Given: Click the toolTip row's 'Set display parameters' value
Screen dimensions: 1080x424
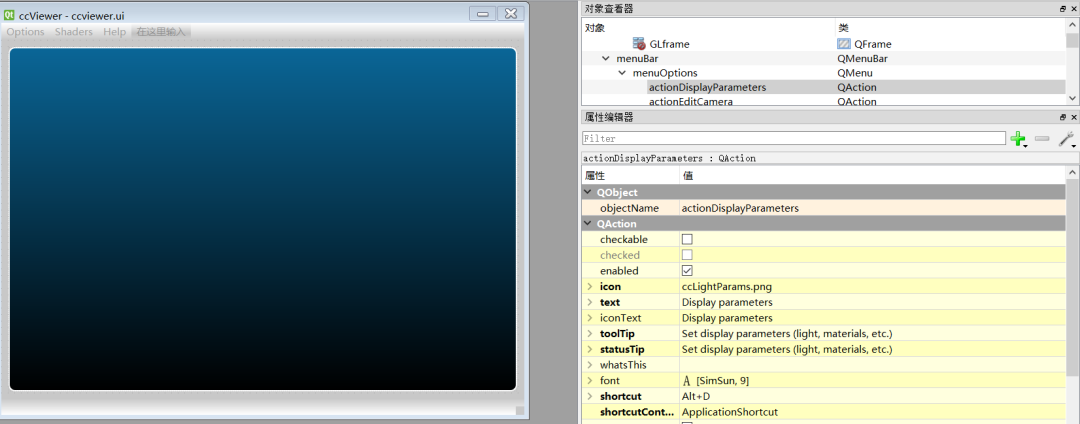Looking at the screenshot, I should point(787,334).
